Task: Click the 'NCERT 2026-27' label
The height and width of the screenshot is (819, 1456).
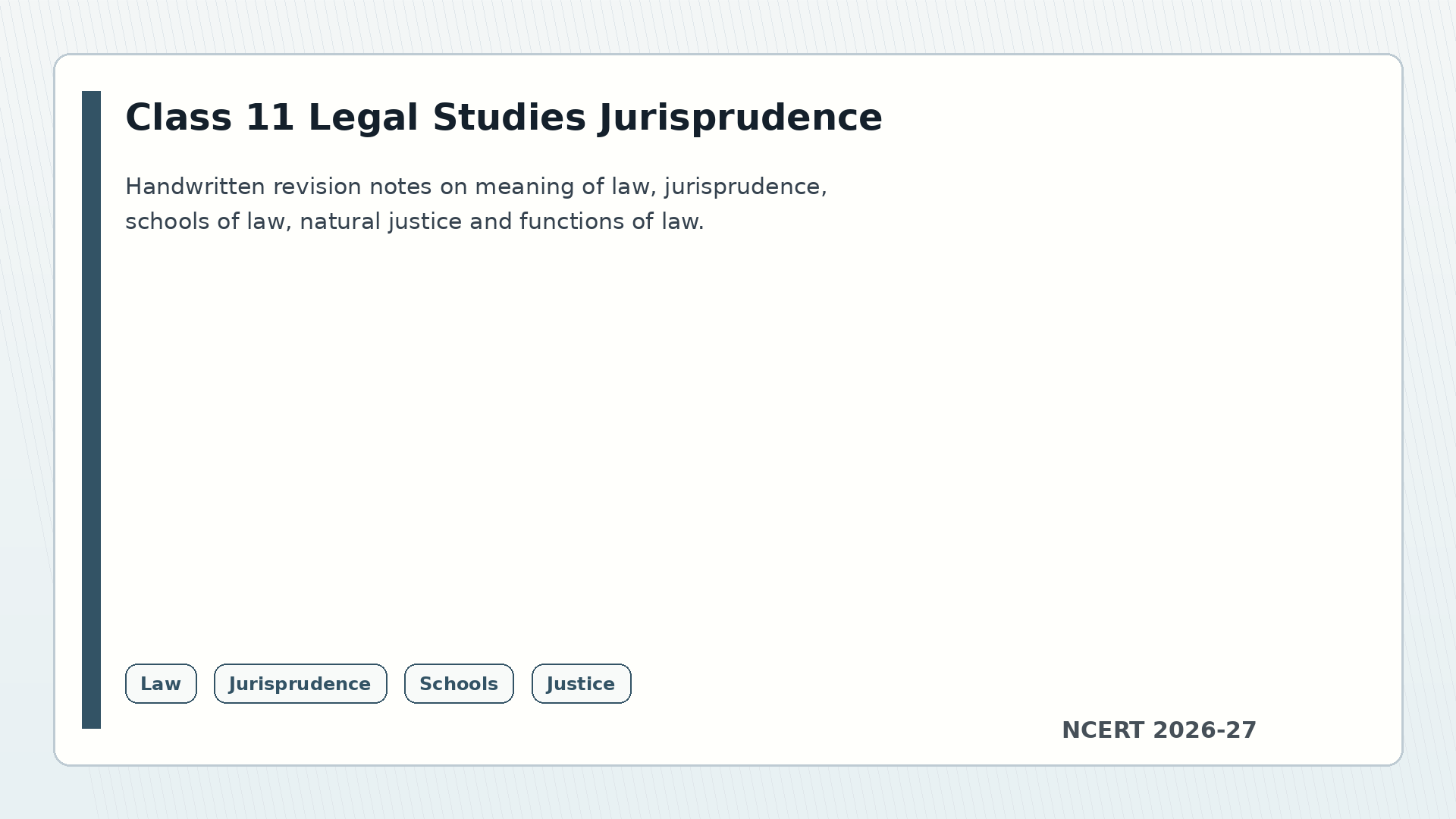Action: pos(1159,730)
